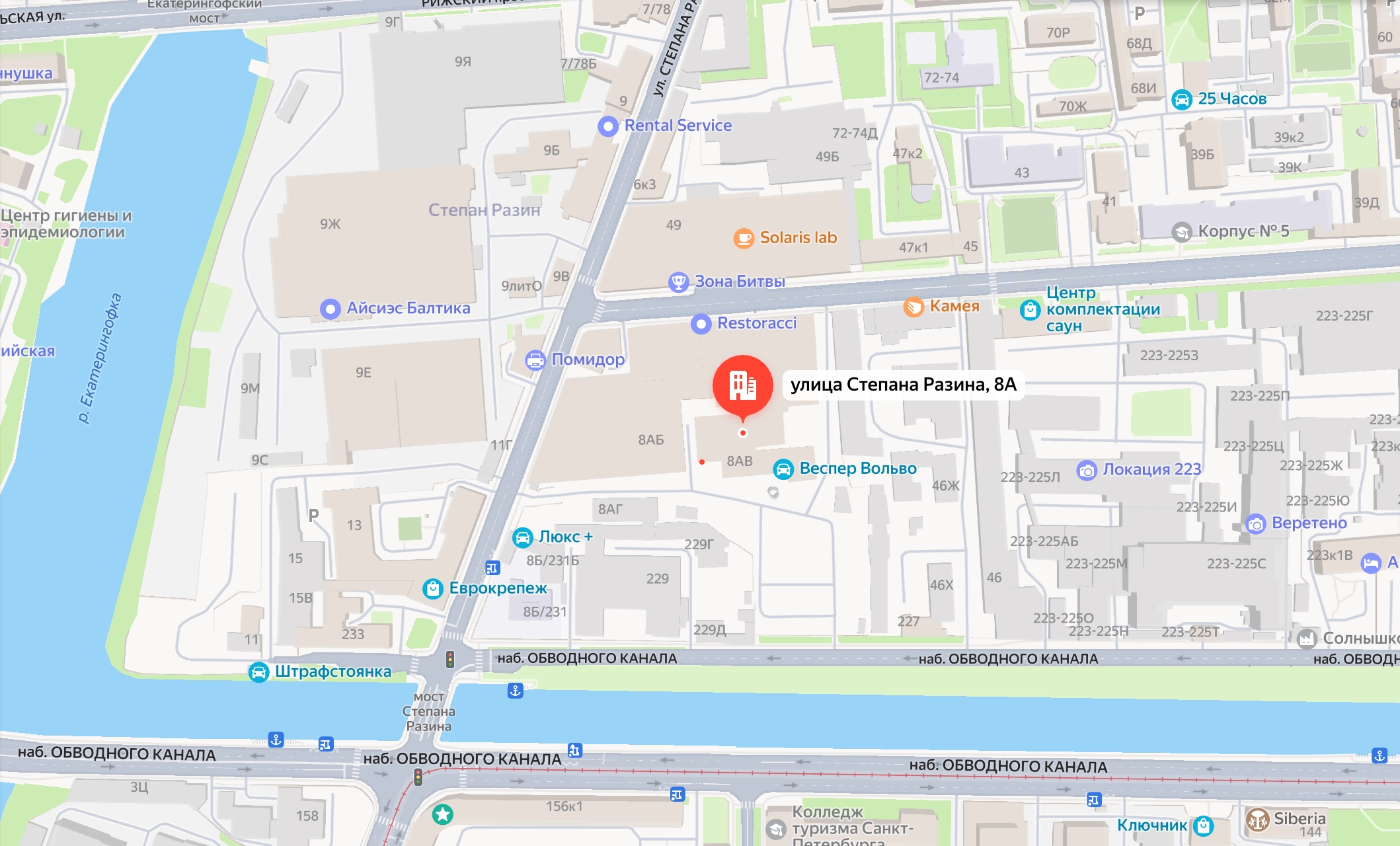Screen dimensions: 1400x846
Task: Open the Камея orange marker
Action: (914, 307)
